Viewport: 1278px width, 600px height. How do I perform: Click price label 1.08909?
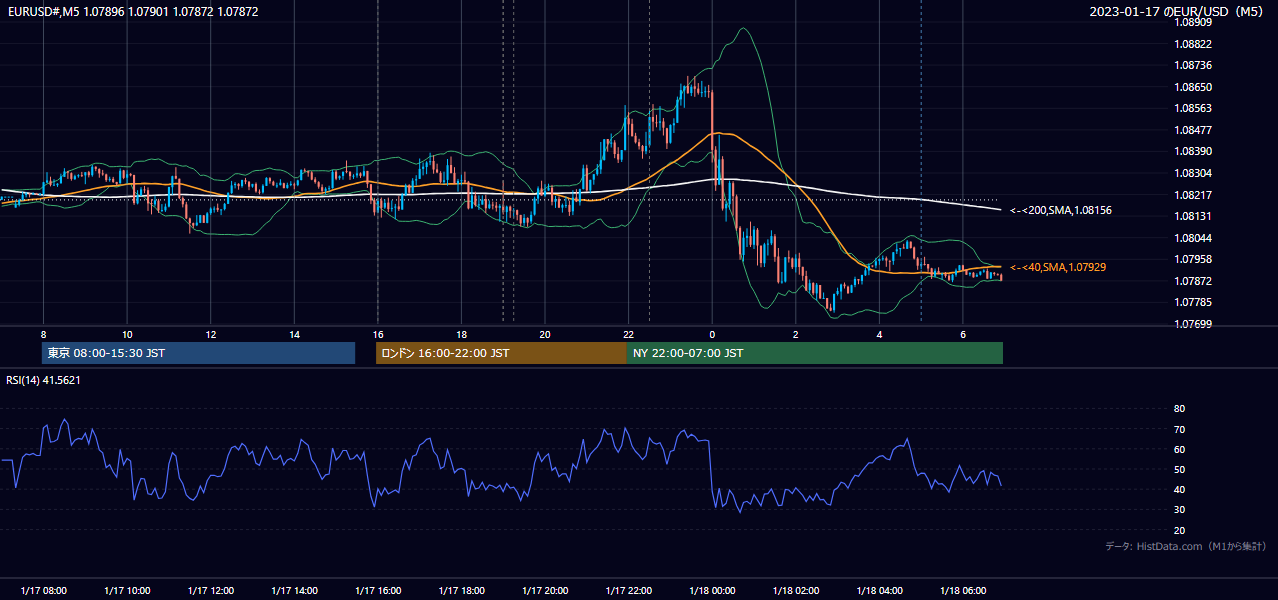[x=1193, y=22]
